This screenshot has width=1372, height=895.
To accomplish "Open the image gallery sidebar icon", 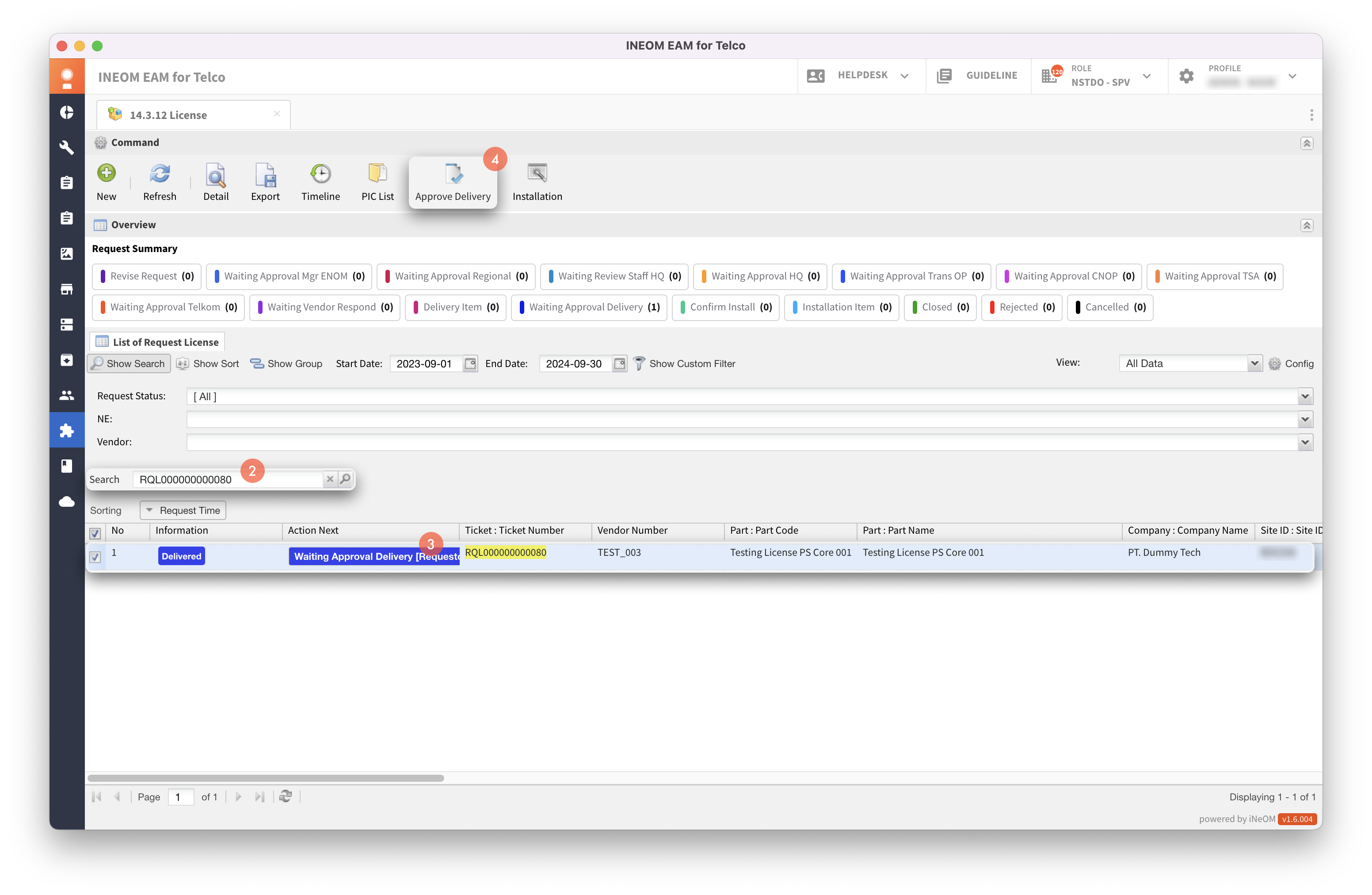I will click(x=67, y=254).
